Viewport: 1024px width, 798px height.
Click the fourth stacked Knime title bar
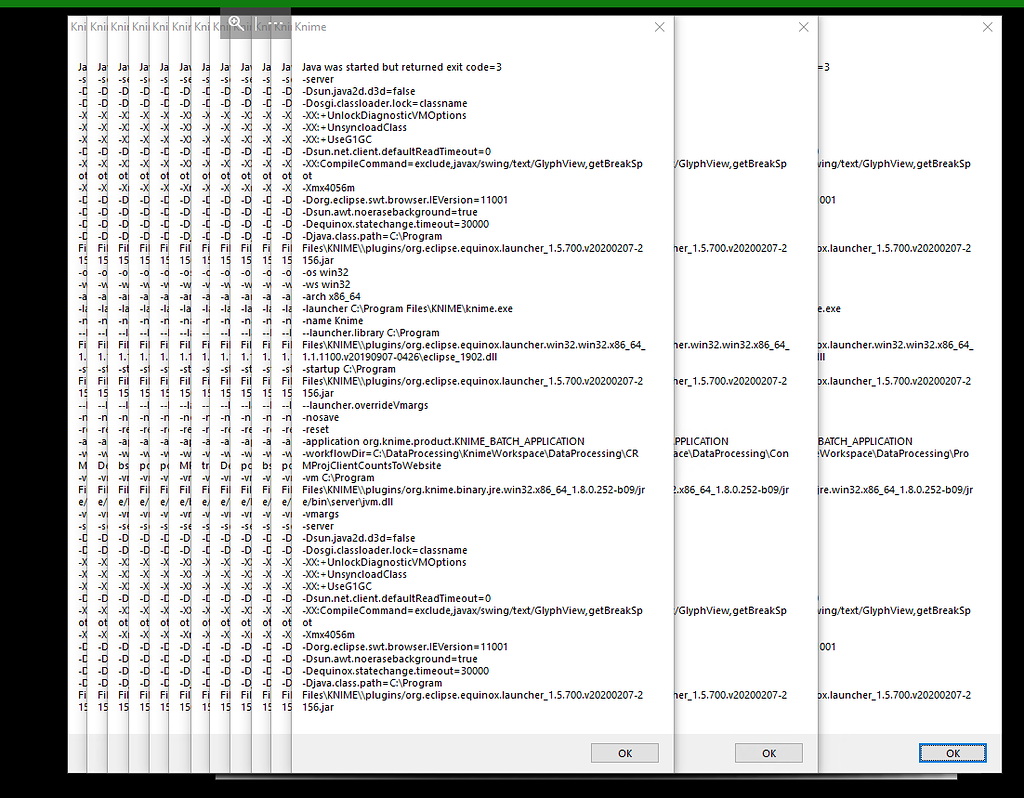click(x=138, y=27)
